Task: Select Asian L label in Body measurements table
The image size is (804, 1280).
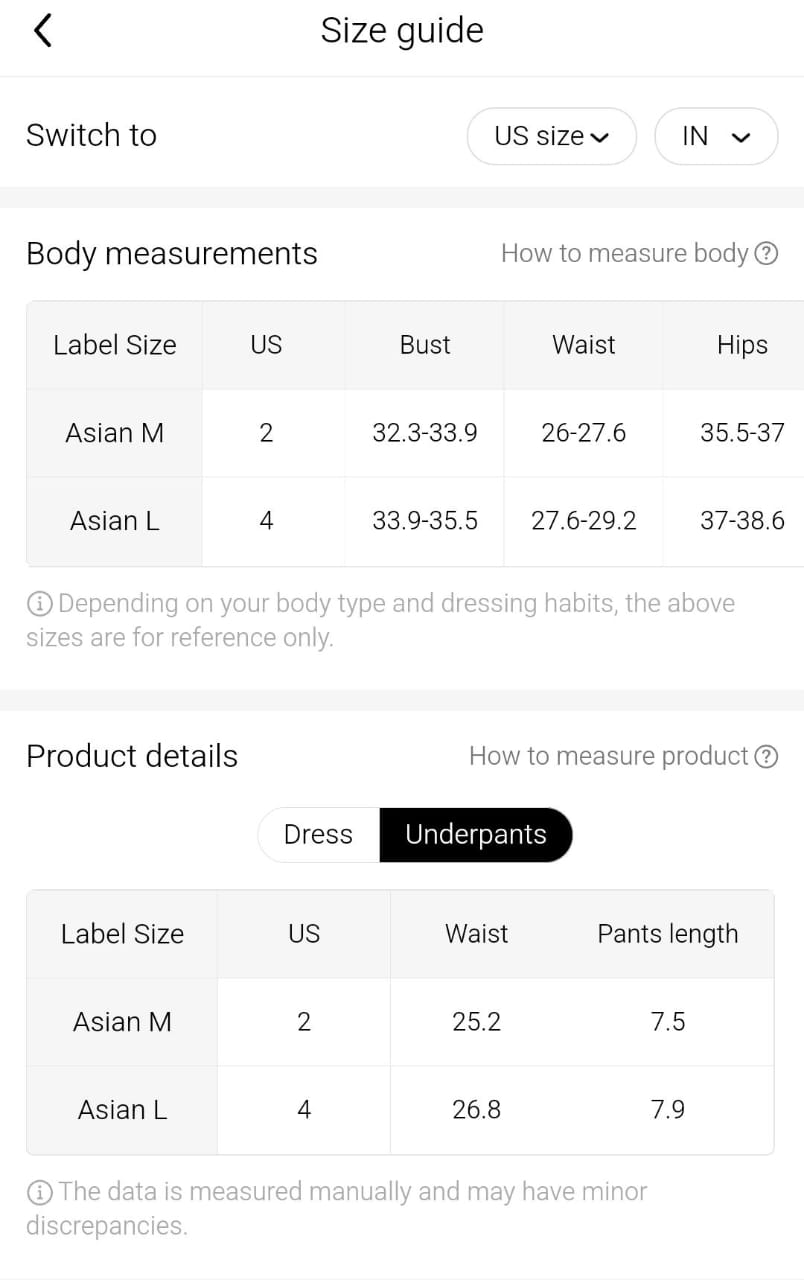Action: [x=114, y=521]
